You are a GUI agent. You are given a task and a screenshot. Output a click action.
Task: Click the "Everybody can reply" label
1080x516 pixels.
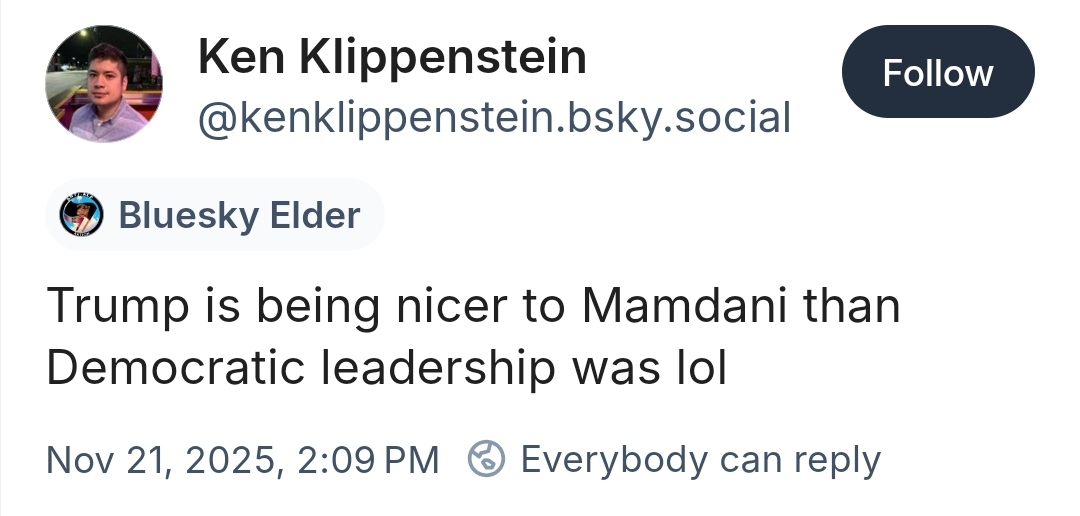tap(700, 460)
